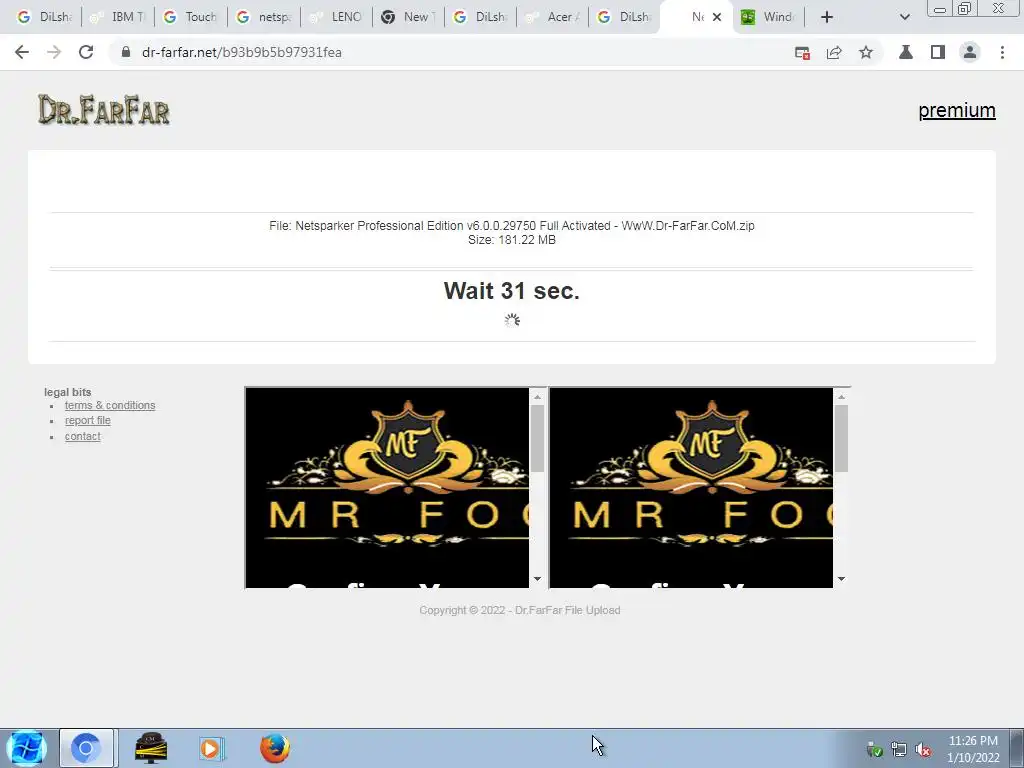
Task: Share this page via the share icon
Action: (x=834, y=53)
